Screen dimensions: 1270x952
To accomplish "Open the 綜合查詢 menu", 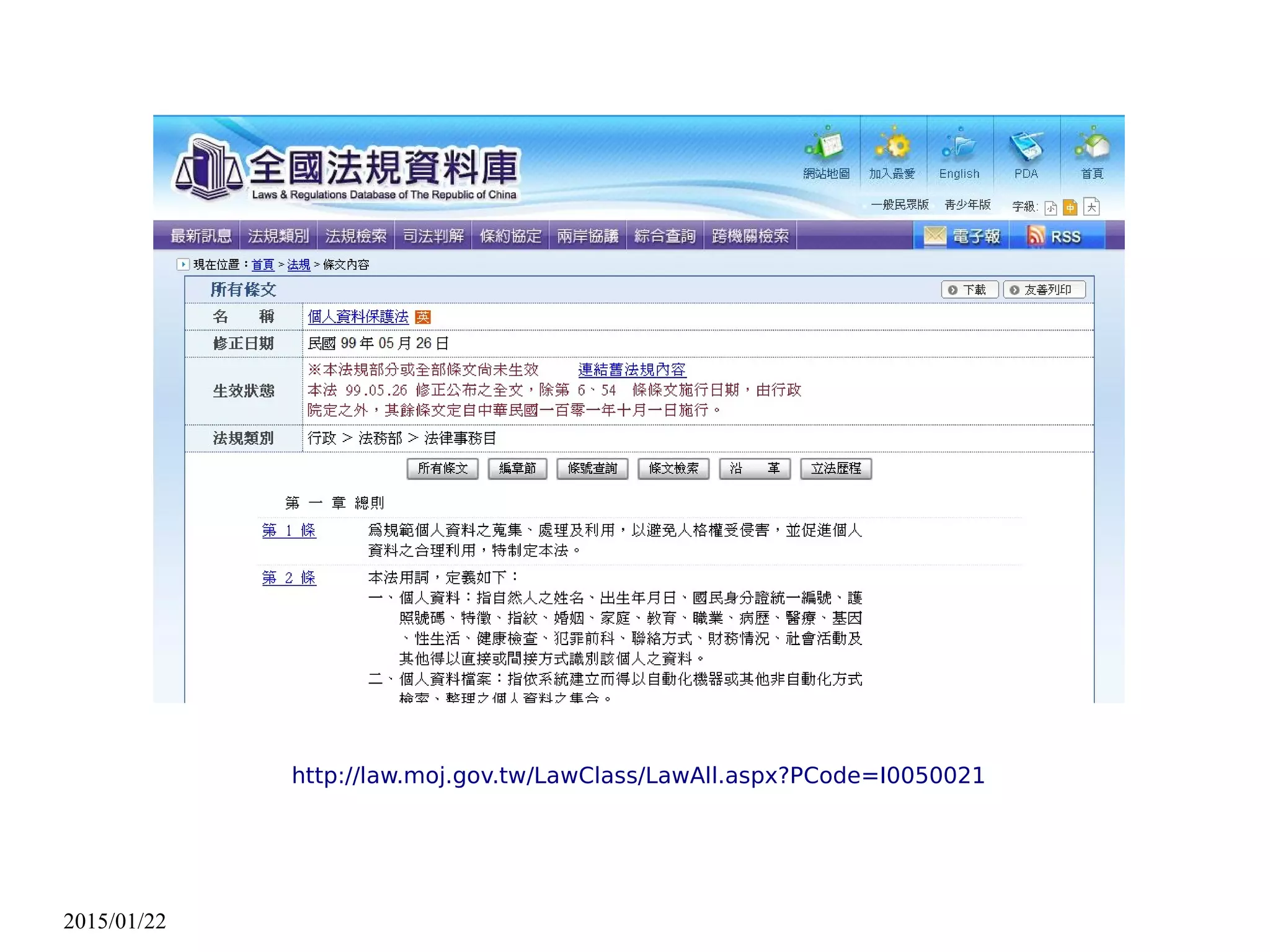I will pos(665,236).
